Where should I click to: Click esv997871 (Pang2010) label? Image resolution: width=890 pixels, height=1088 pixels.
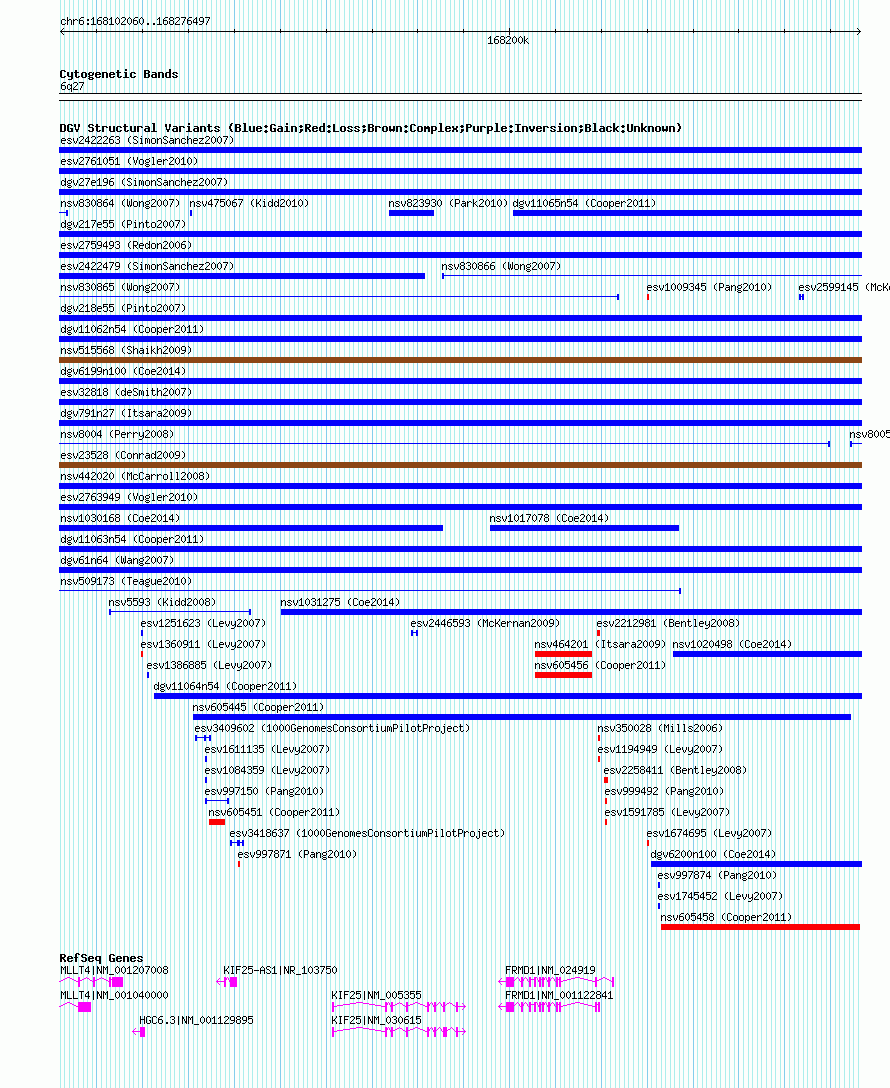pyautogui.click(x=297, y=854)
